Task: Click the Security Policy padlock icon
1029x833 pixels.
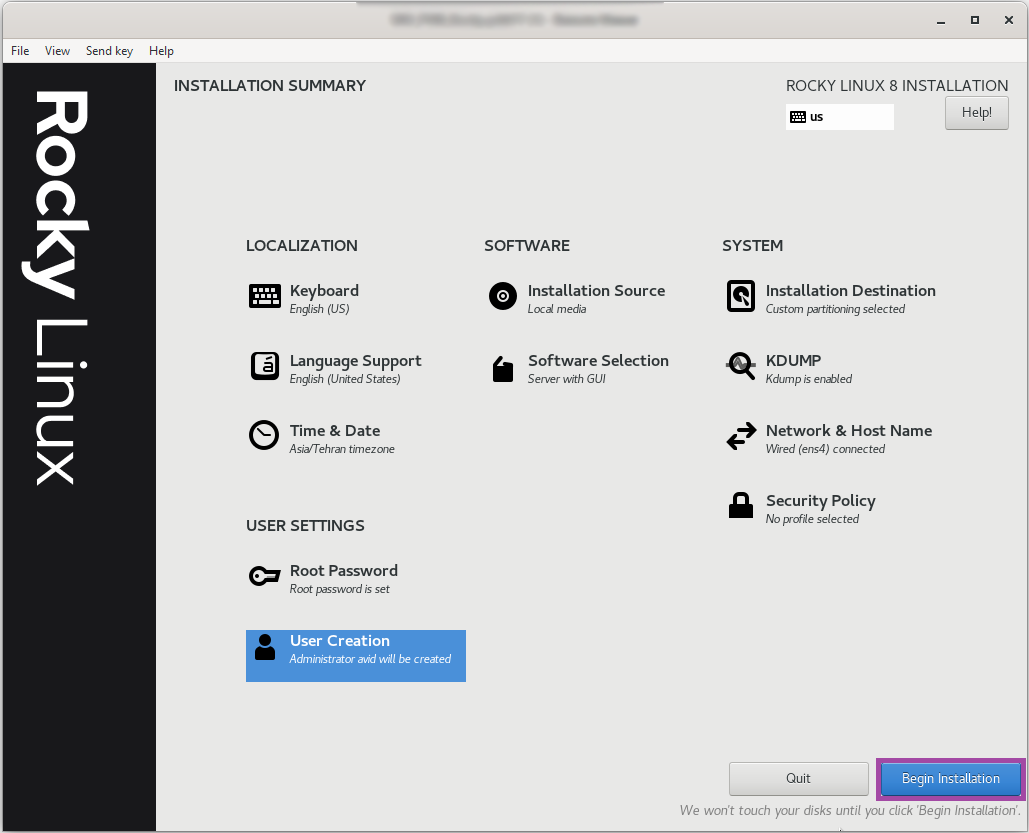Action: pos(741,505)
